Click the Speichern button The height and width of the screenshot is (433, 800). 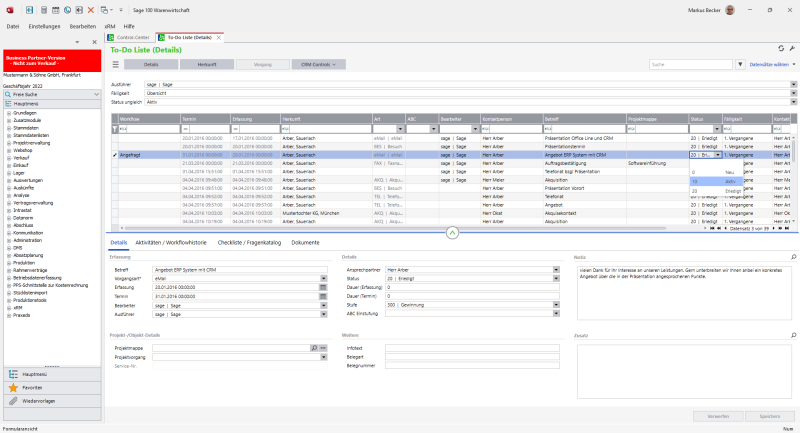coord(769,416)
